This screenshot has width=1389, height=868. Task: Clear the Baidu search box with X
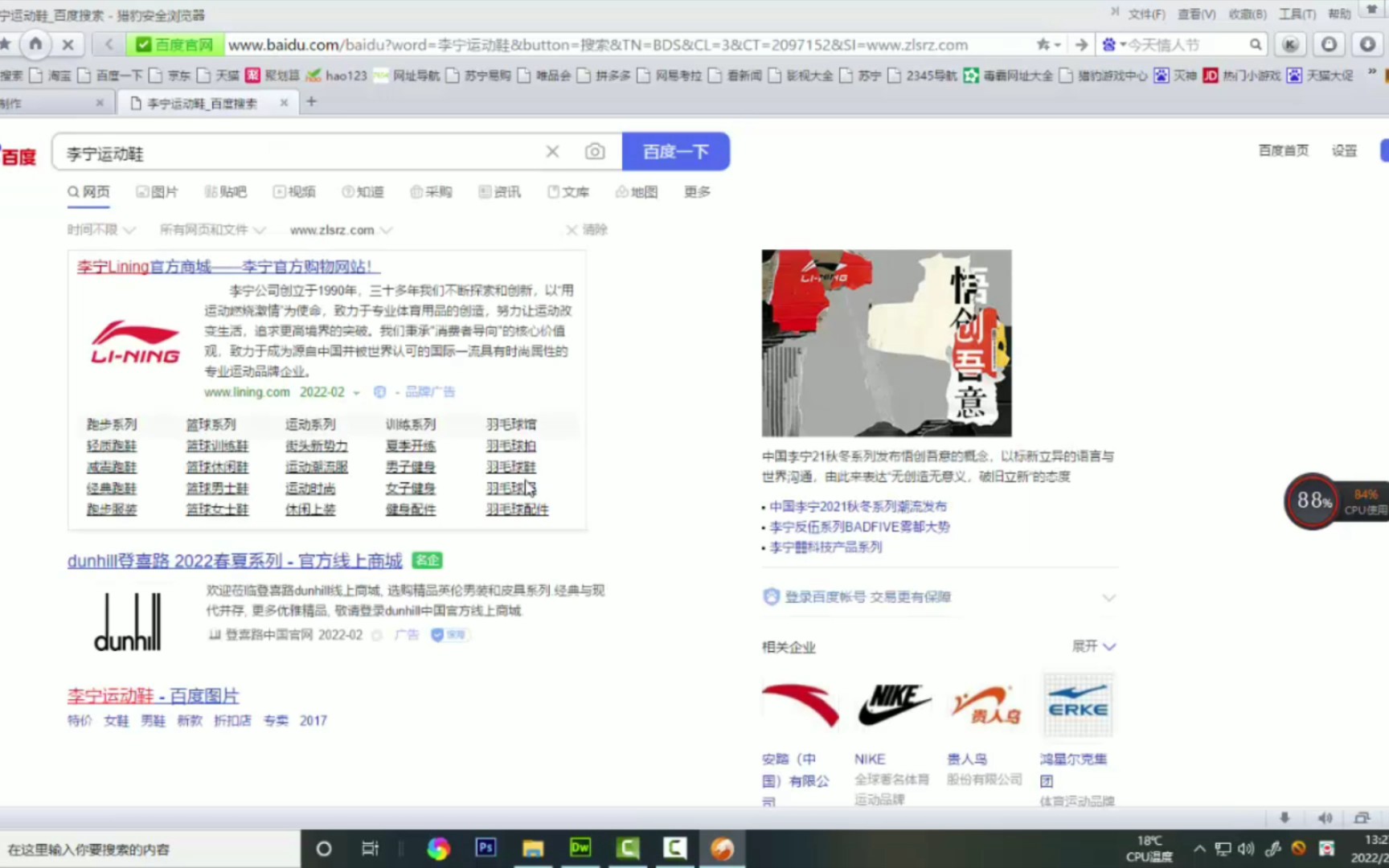pos(552,152)
